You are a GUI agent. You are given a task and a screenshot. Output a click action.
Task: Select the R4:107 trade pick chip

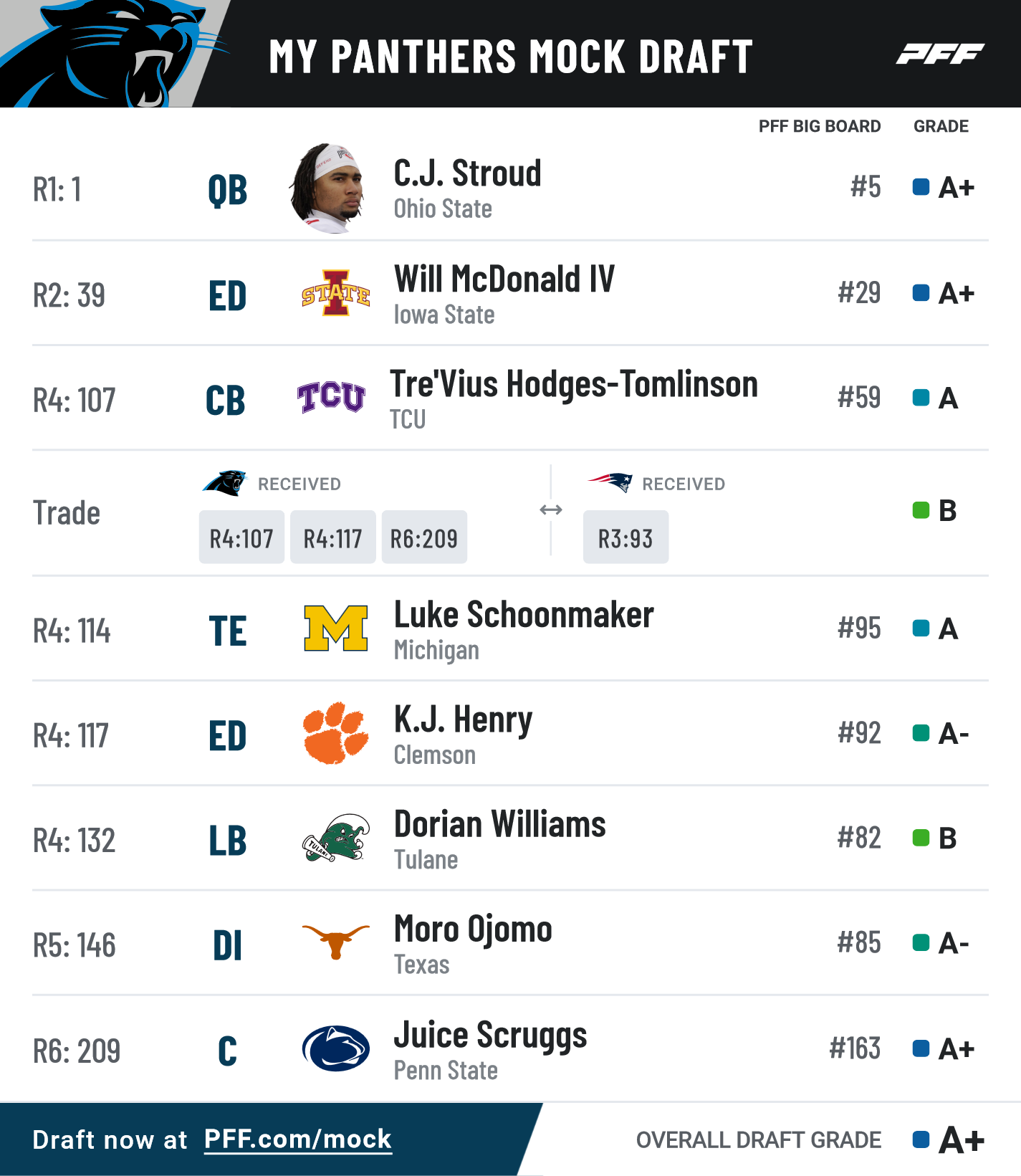(x=241, y=537)
